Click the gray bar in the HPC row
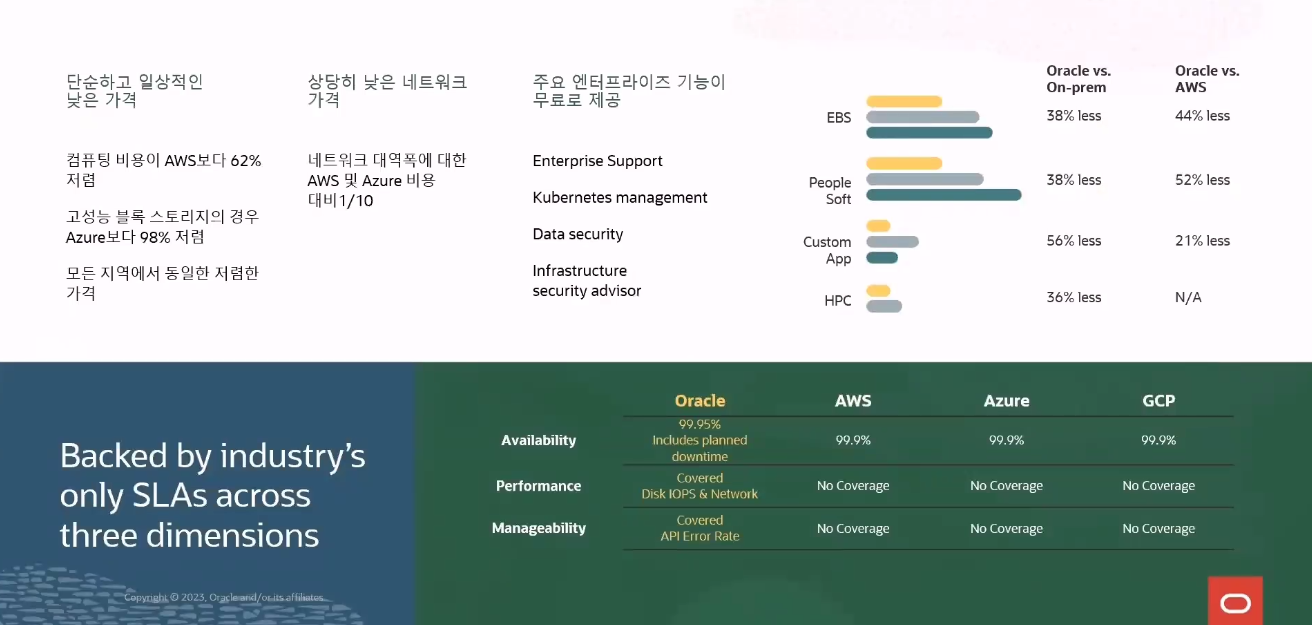Viewport: 1312px width, 625px height. 884,306
